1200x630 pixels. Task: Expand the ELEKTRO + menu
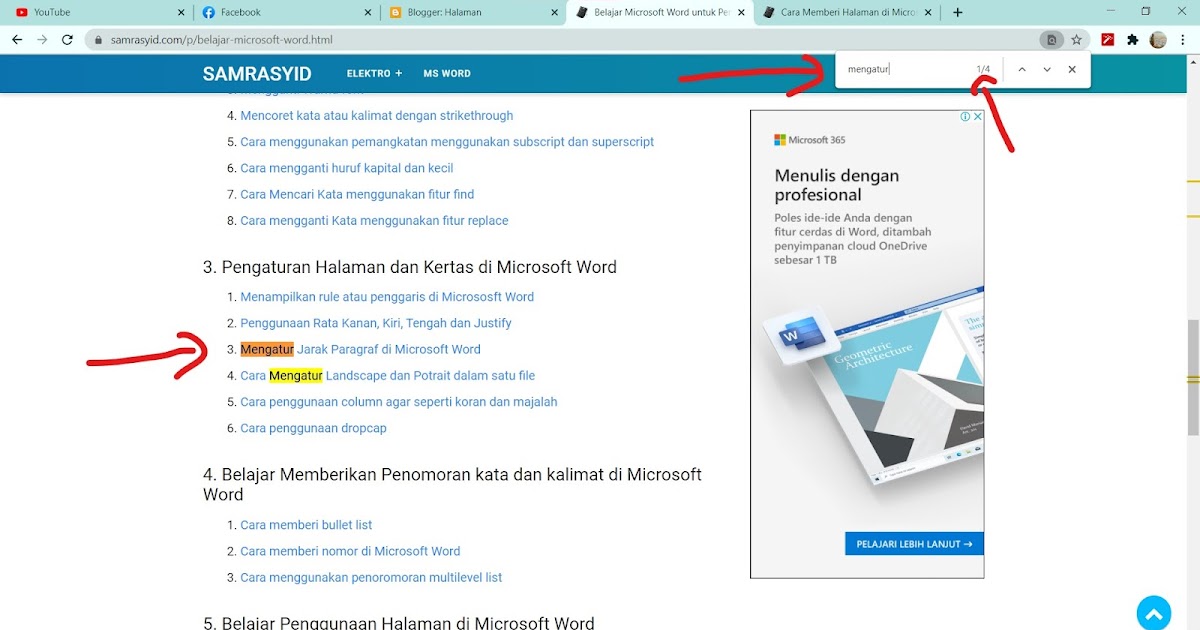click(373, 73)
